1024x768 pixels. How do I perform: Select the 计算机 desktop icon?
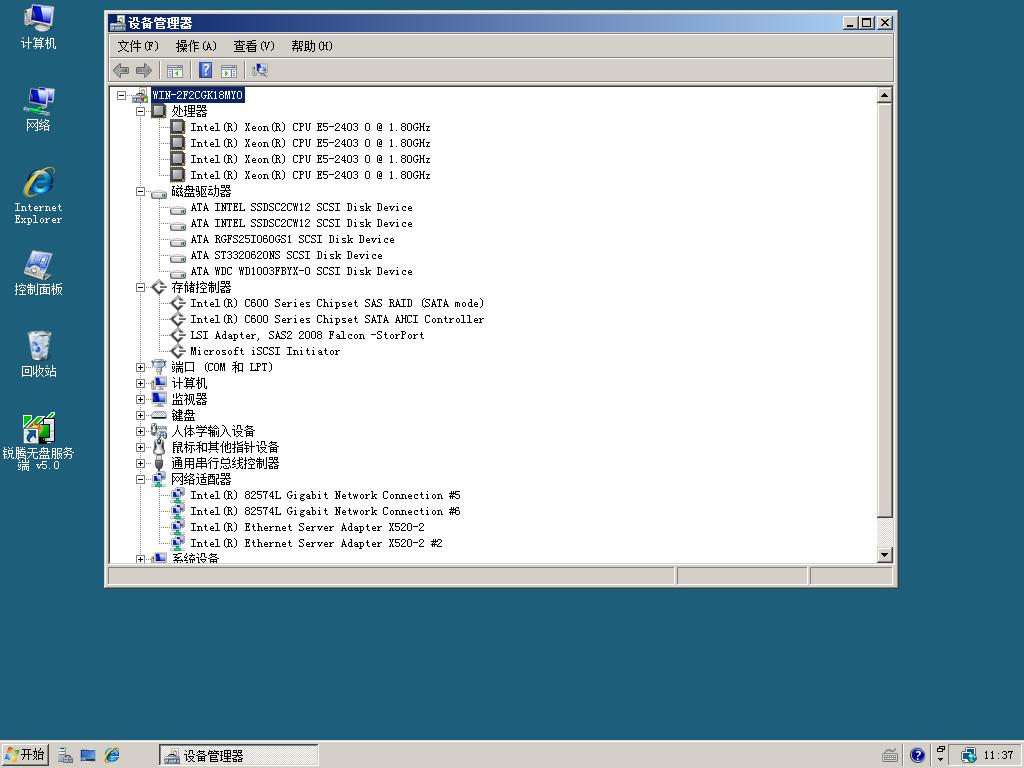coord(39,27)
